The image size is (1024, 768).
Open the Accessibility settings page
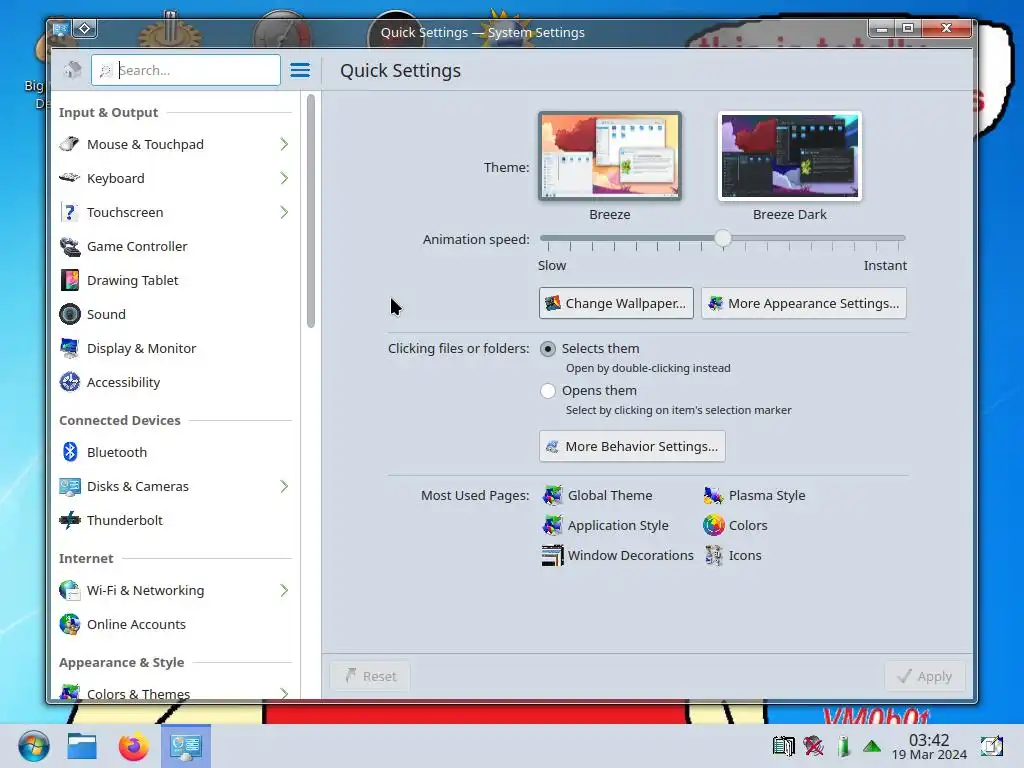pos(175,382)
